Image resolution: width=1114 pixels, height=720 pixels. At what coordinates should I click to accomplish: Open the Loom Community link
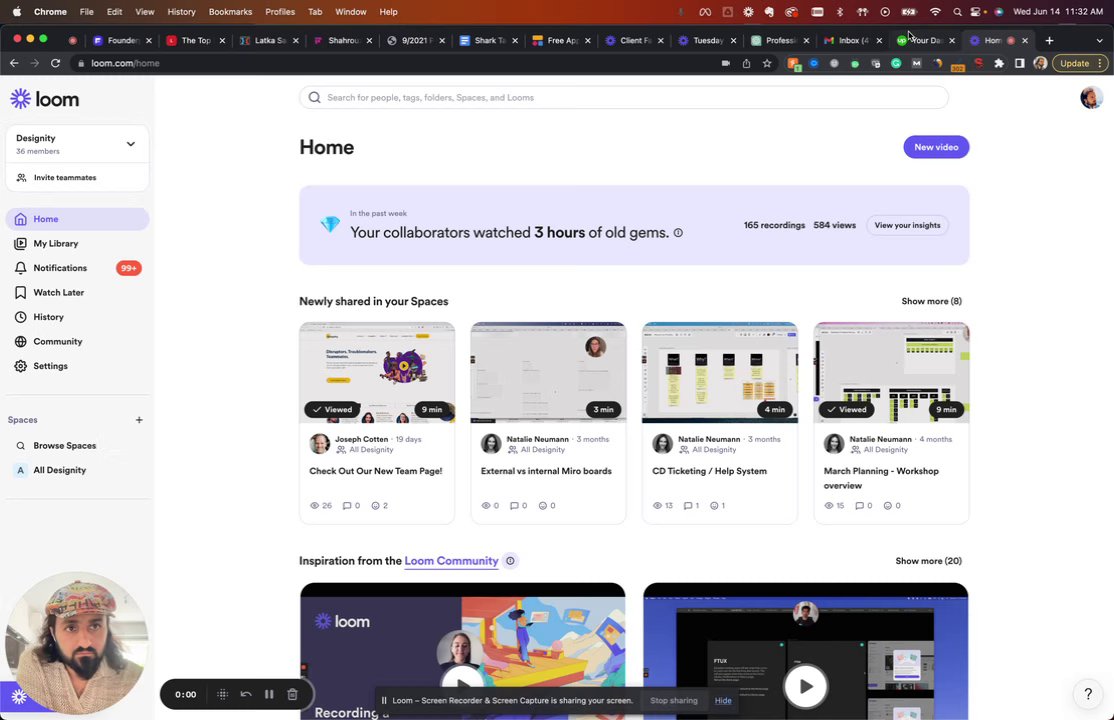click(451, 561)
